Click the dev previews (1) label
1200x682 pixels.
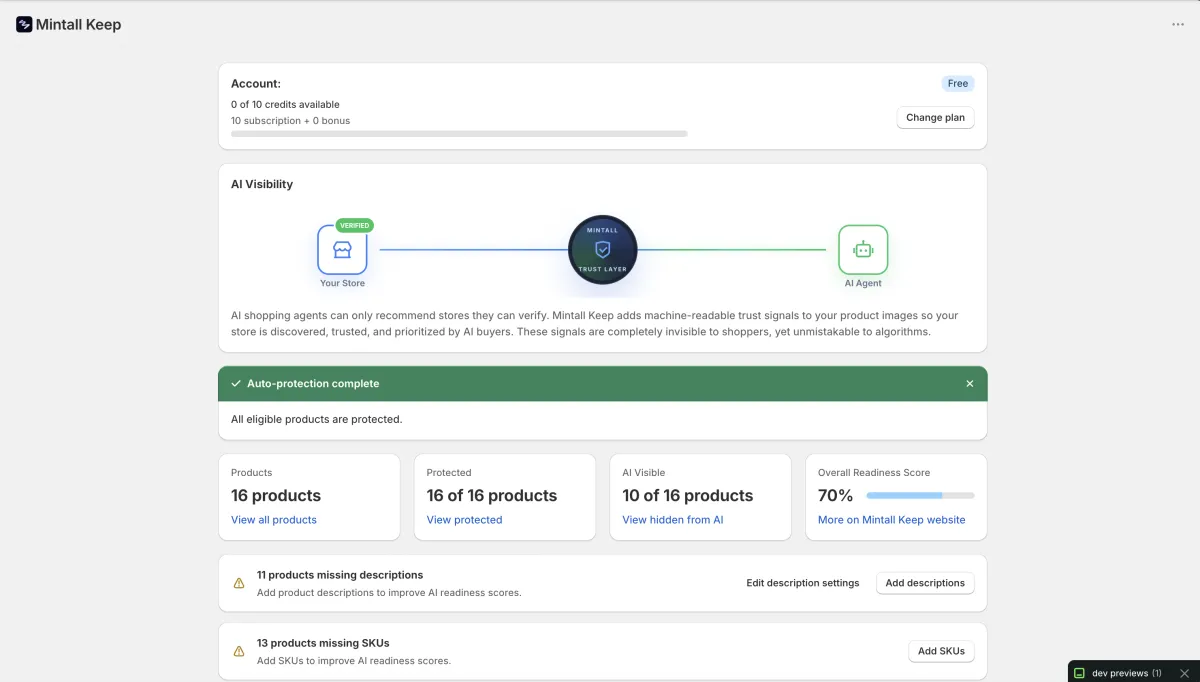click(x=1127, y=674)
